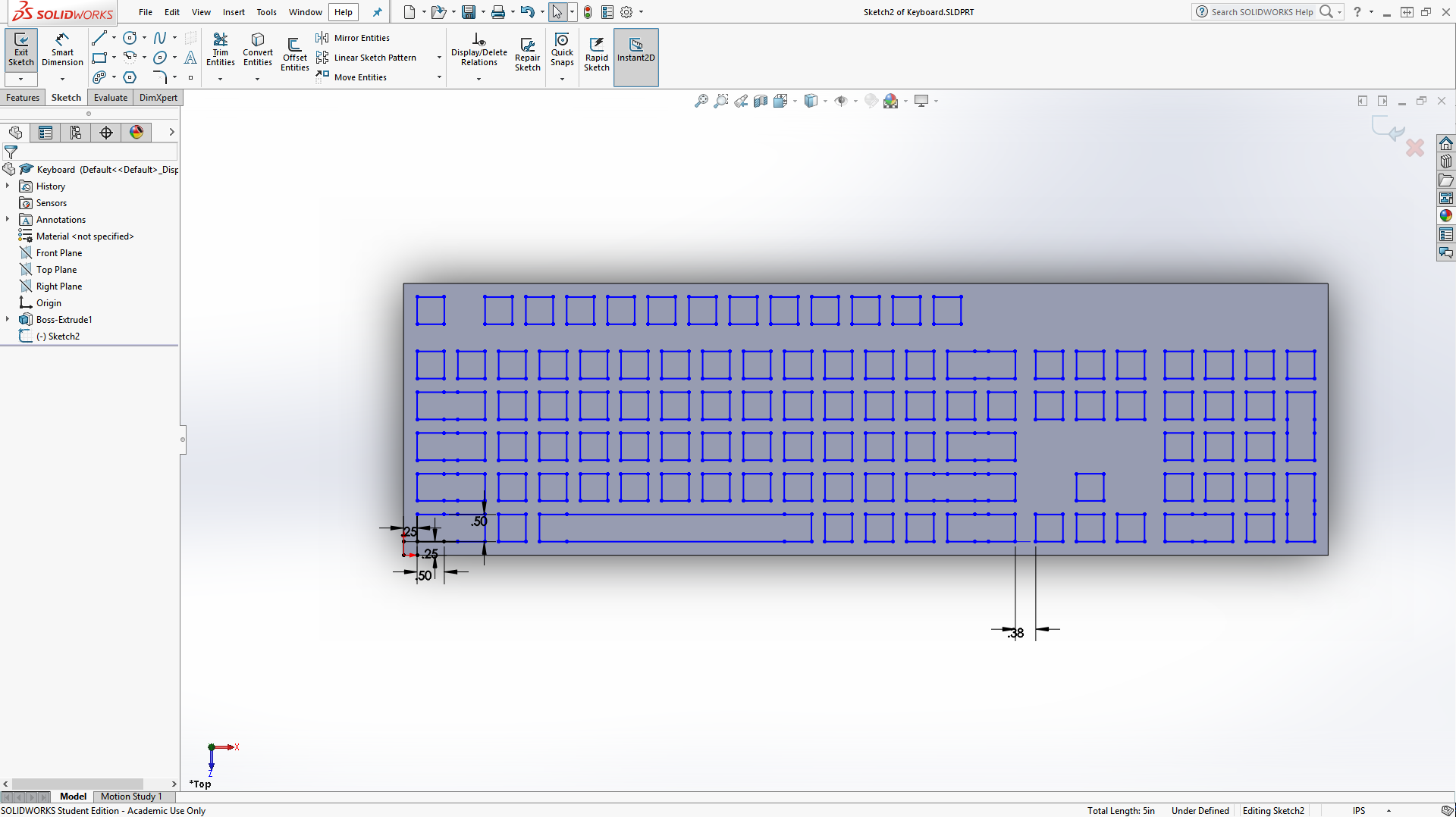Open Exit Sketch dropdown arrow
1456x817 pixels.
tap(21, 79)
